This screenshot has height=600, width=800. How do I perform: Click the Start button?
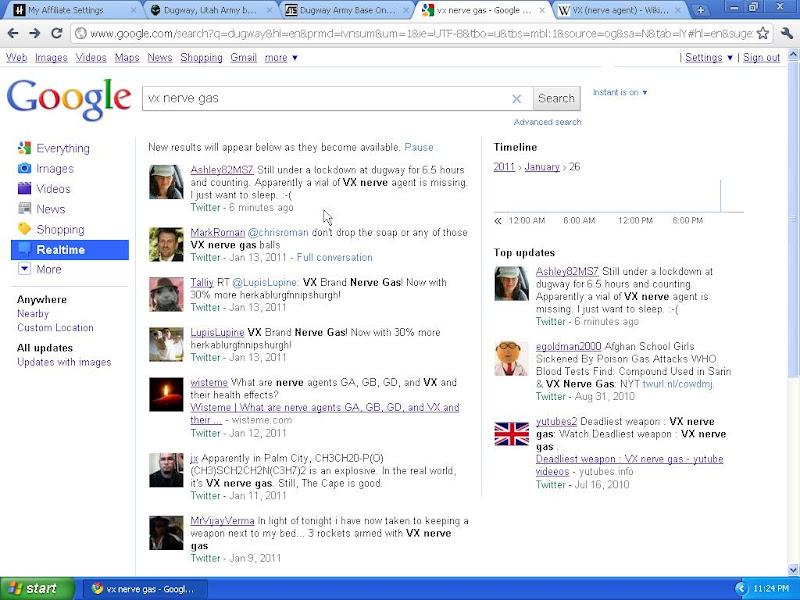[37, 589]
